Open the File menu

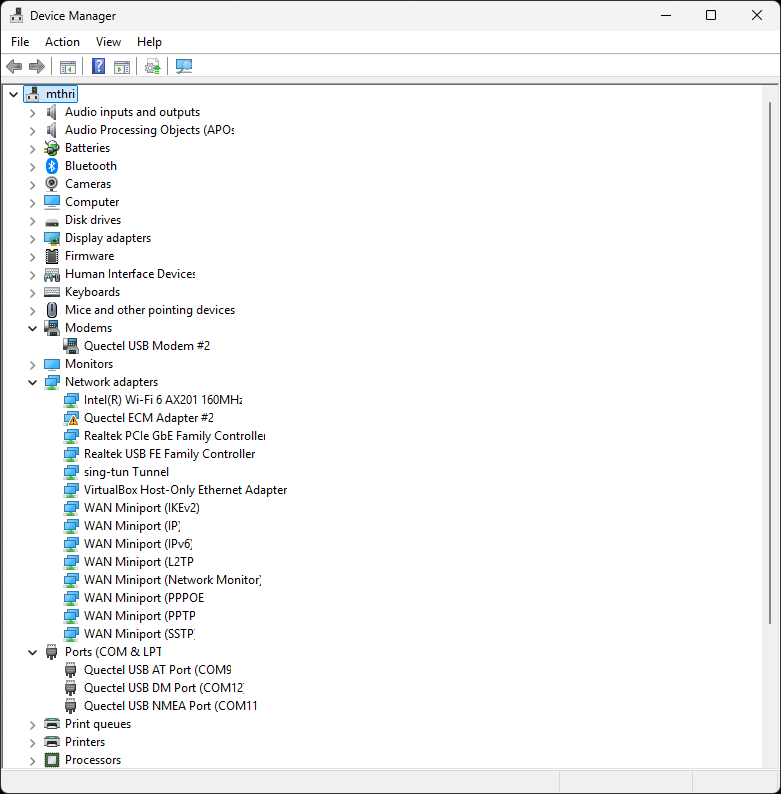(x=20, y=42)
